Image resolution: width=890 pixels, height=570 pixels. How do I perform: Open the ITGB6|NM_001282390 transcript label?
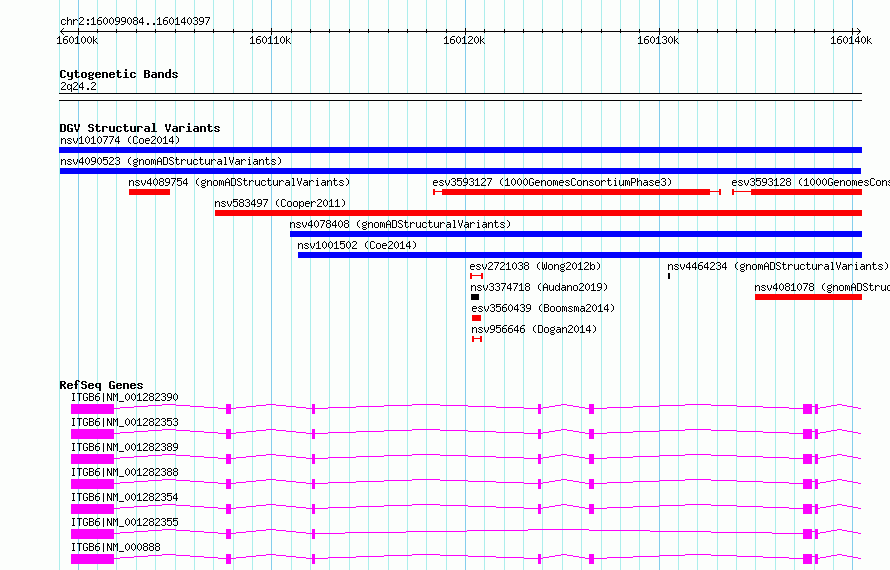click(125, 397)
